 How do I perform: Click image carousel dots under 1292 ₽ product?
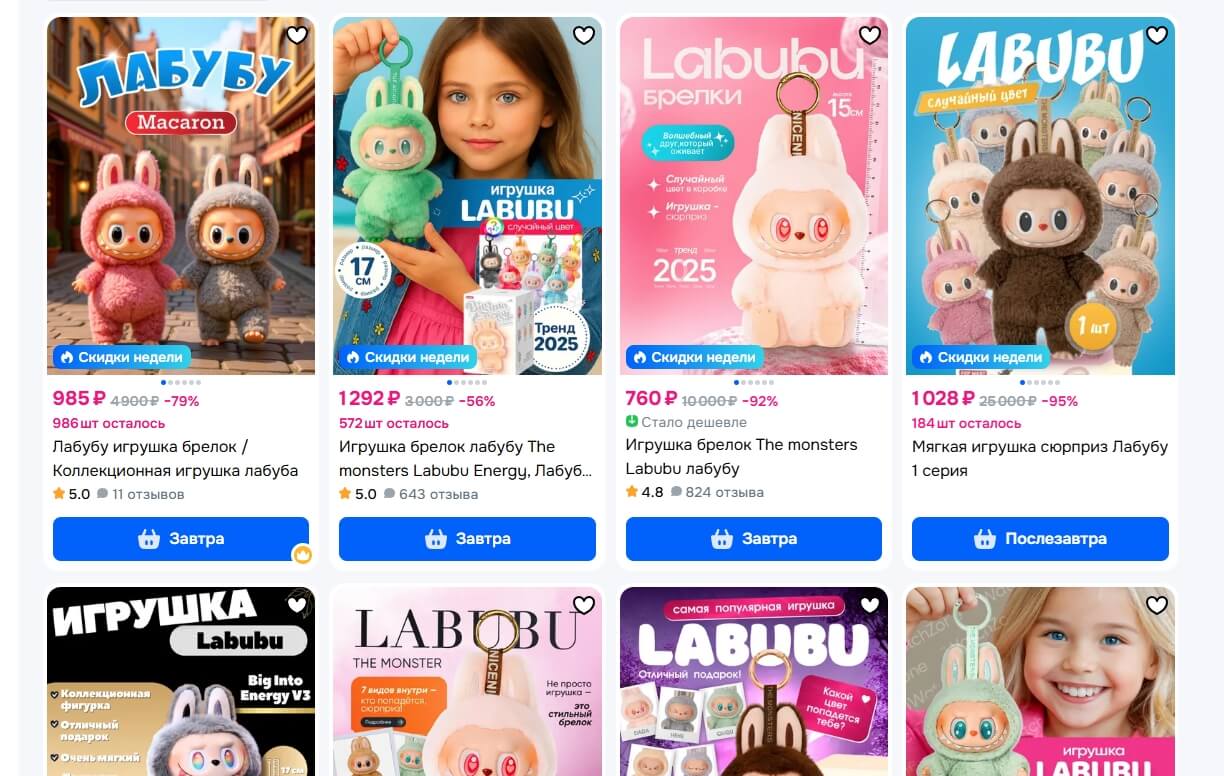467,382
